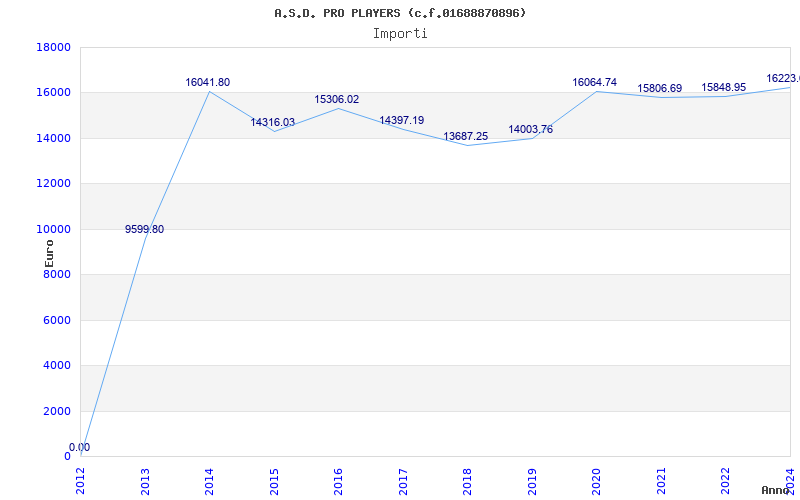
Task: Click the Importi subtitle
Action: [x=400, y=34]
